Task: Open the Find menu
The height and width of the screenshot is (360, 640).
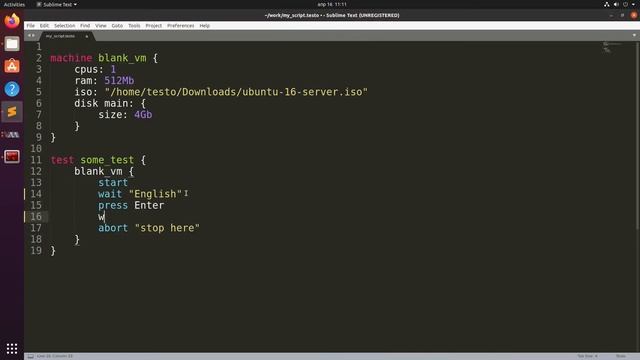Action: pyautogui.click(x=85, y=25)
